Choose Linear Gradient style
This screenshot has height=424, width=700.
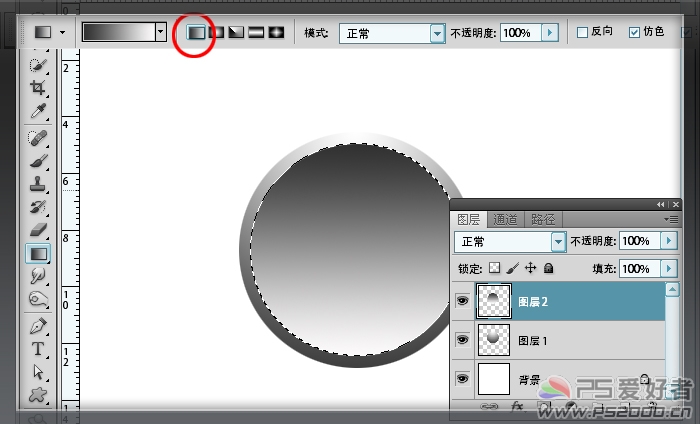pyautogui.click(x=196, y=32)
